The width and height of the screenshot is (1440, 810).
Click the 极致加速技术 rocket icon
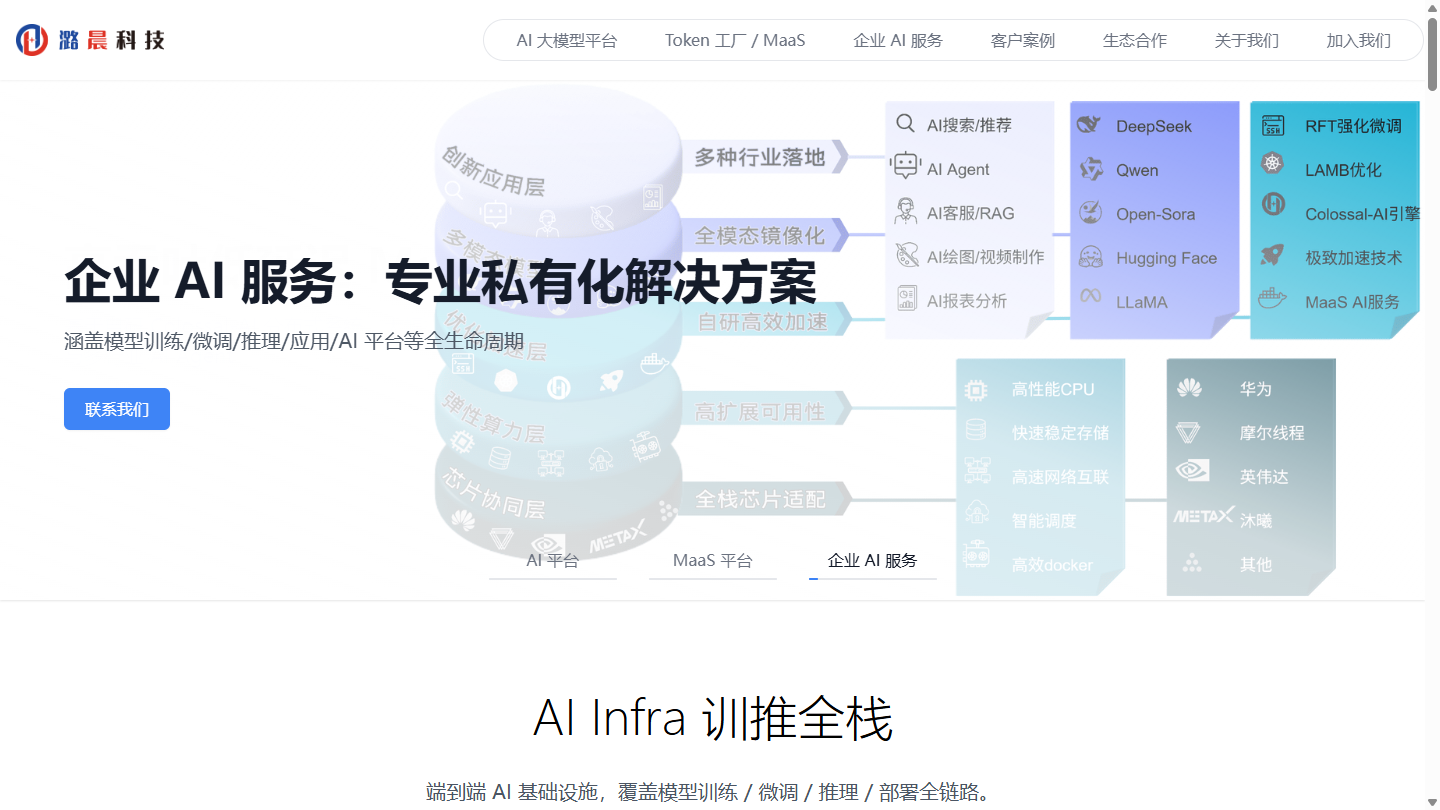pos(1272,254)
